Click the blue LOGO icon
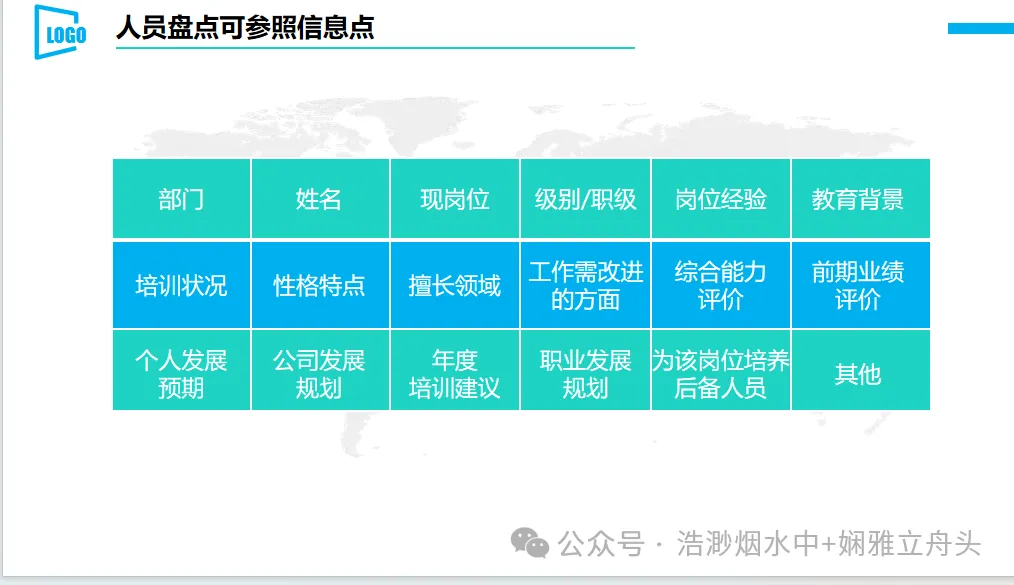Viewport: 1014px width, 585px height. point(60,32)
